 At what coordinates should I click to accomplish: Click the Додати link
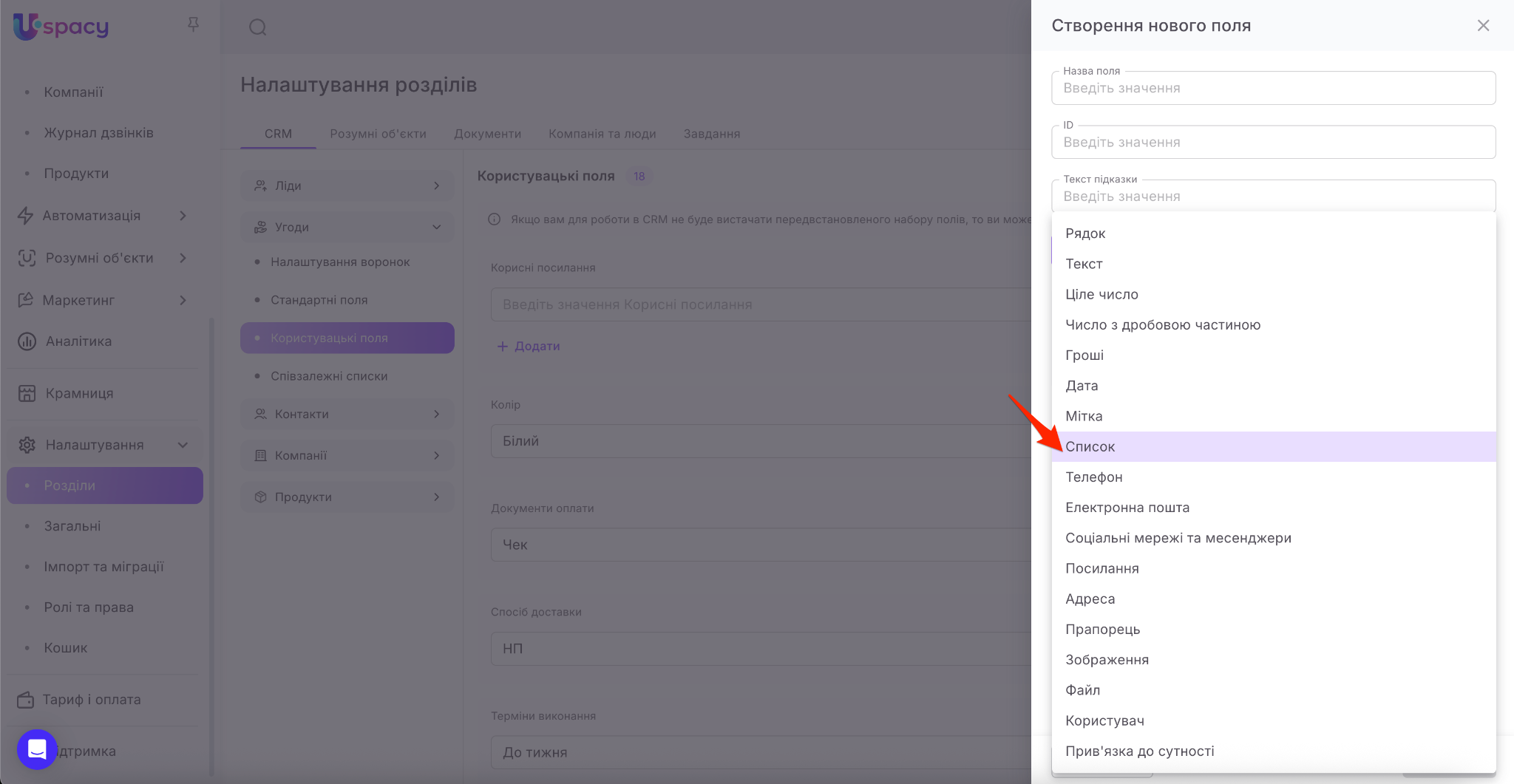[529, 347]
